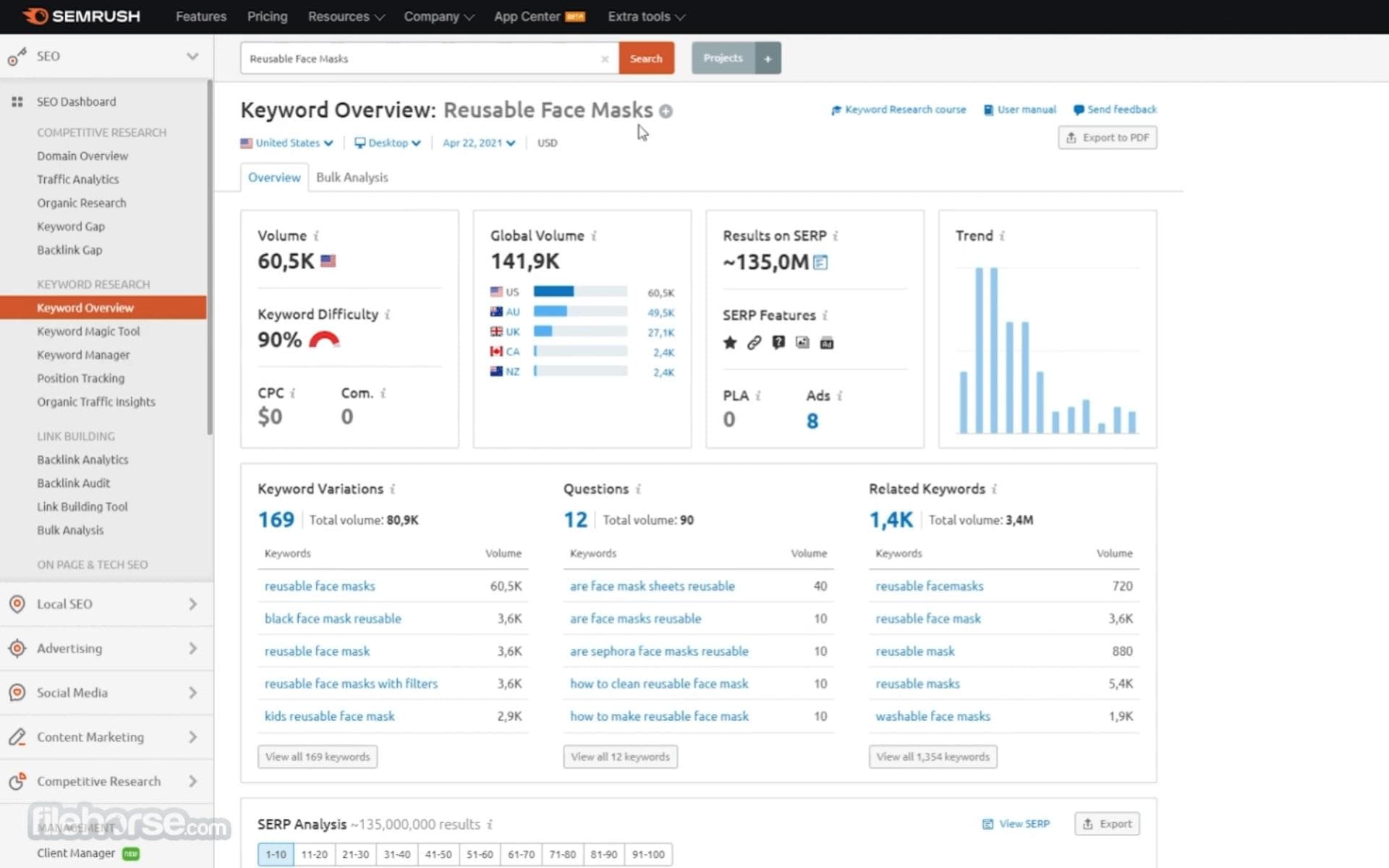The height and width of the screenshot is (868, 1389).
Task: Clear the search field with the X icon
Action: click(x=605, y=59)
